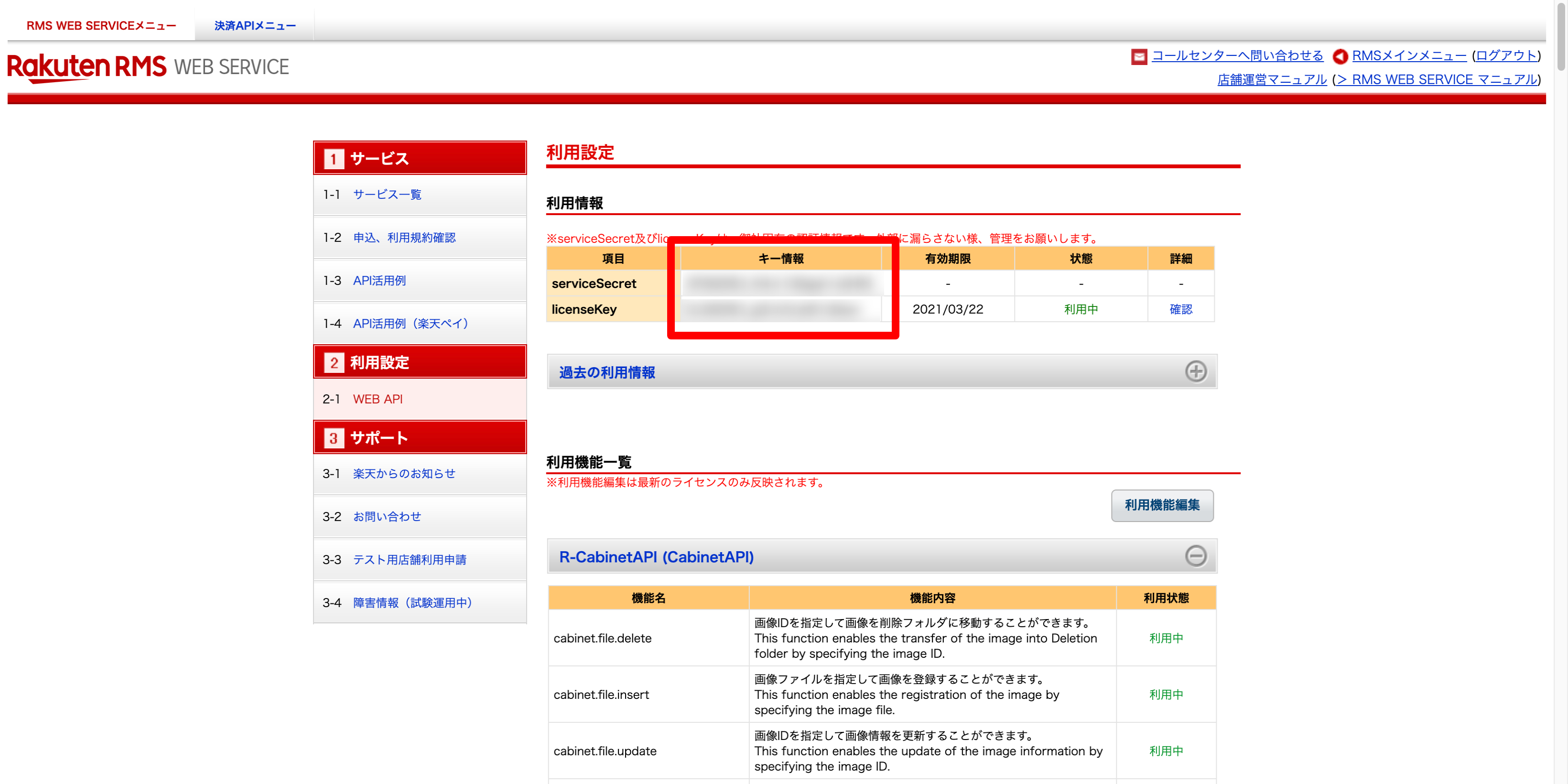The width and height of the screenshot is (1568, 784).
Task: Click the 利用機能編集 button
Action: pyautogui.click(x=1162, y=505)
